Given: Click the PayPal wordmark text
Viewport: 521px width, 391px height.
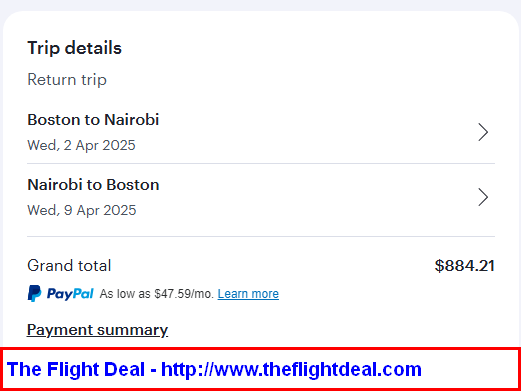Looking at the screenshot, I should point(70,294).
